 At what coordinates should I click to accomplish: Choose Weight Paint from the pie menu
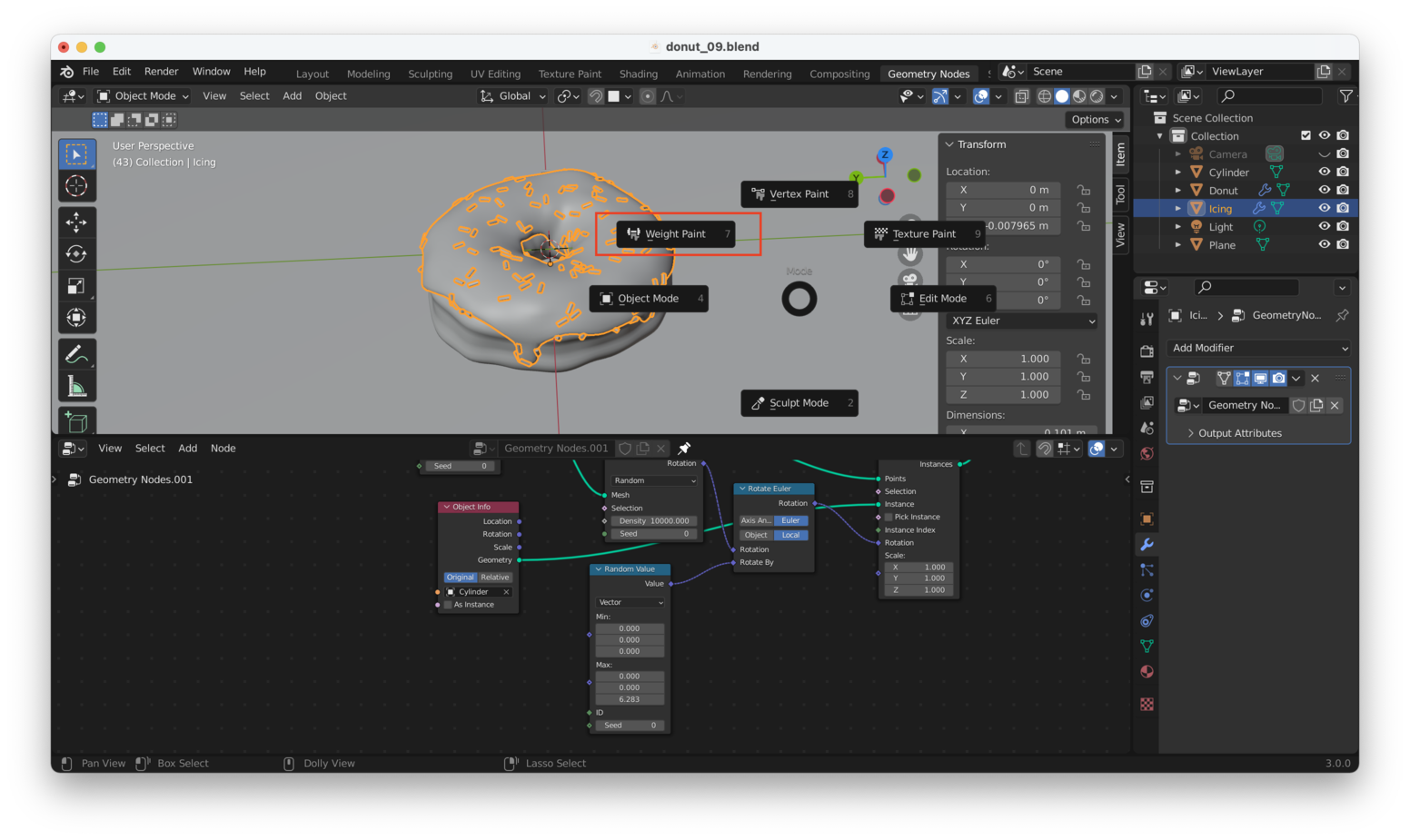pyautogui.click(x=676, y=233)
